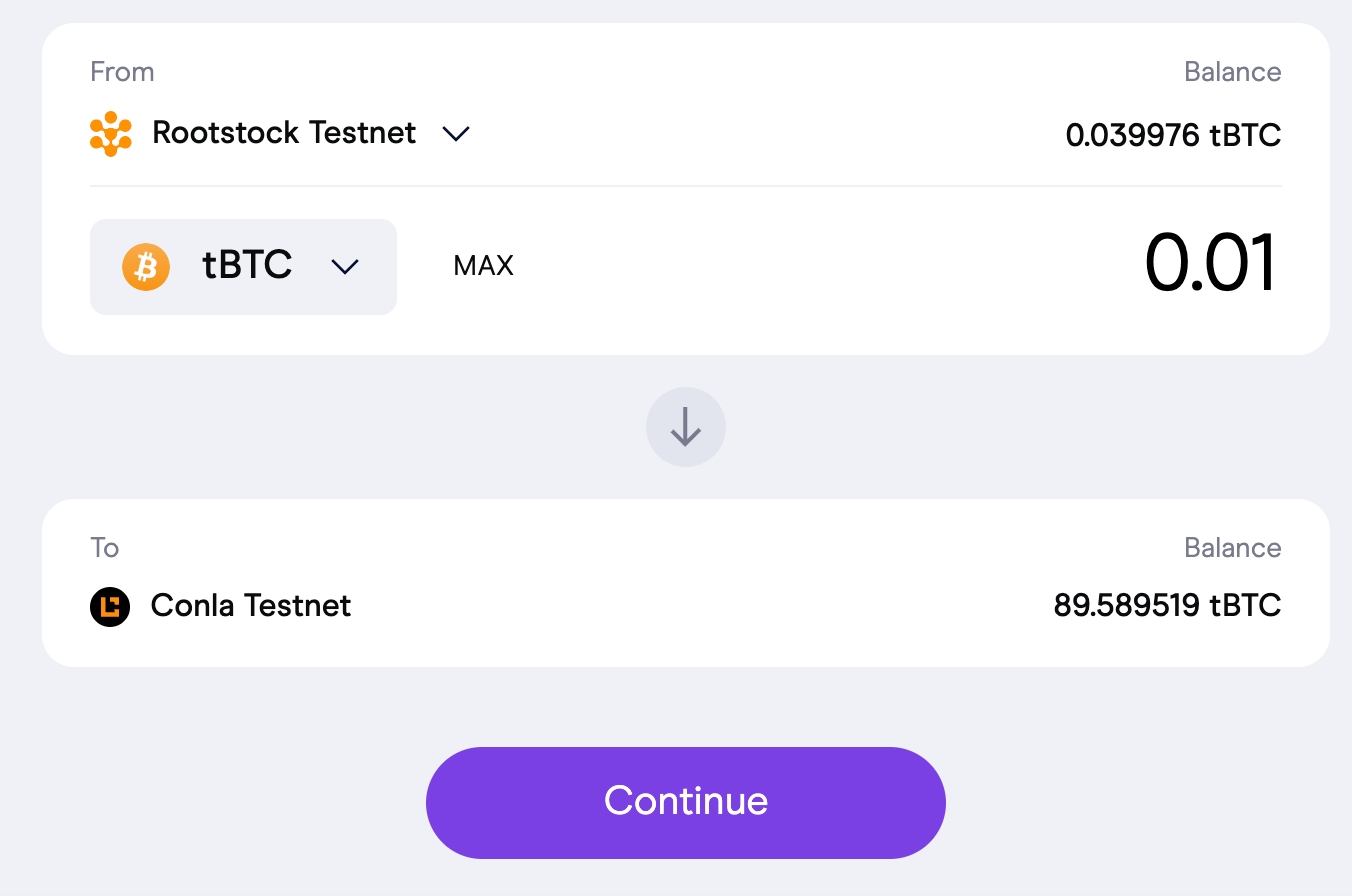1352x896 pixels.
Task: Click the Conla Testnet destination name
Action: [x=251, y=606]
